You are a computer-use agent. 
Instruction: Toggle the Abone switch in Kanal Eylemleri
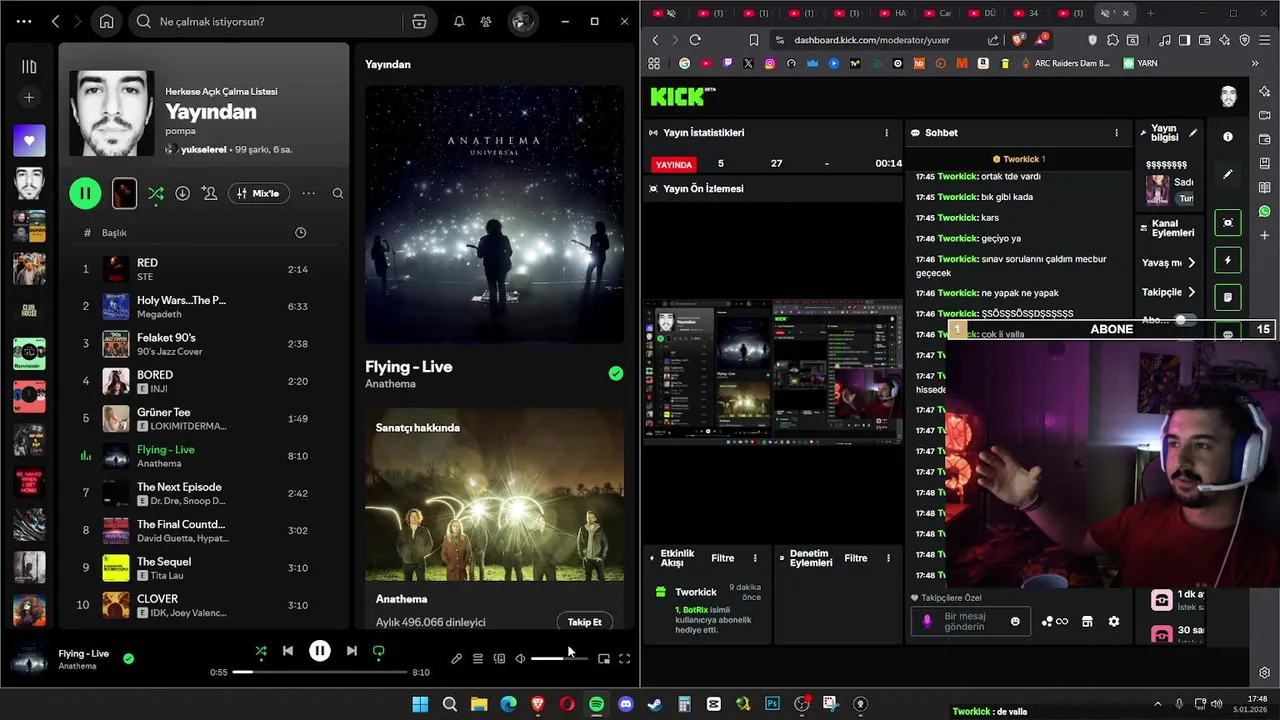coord(1184,320)
